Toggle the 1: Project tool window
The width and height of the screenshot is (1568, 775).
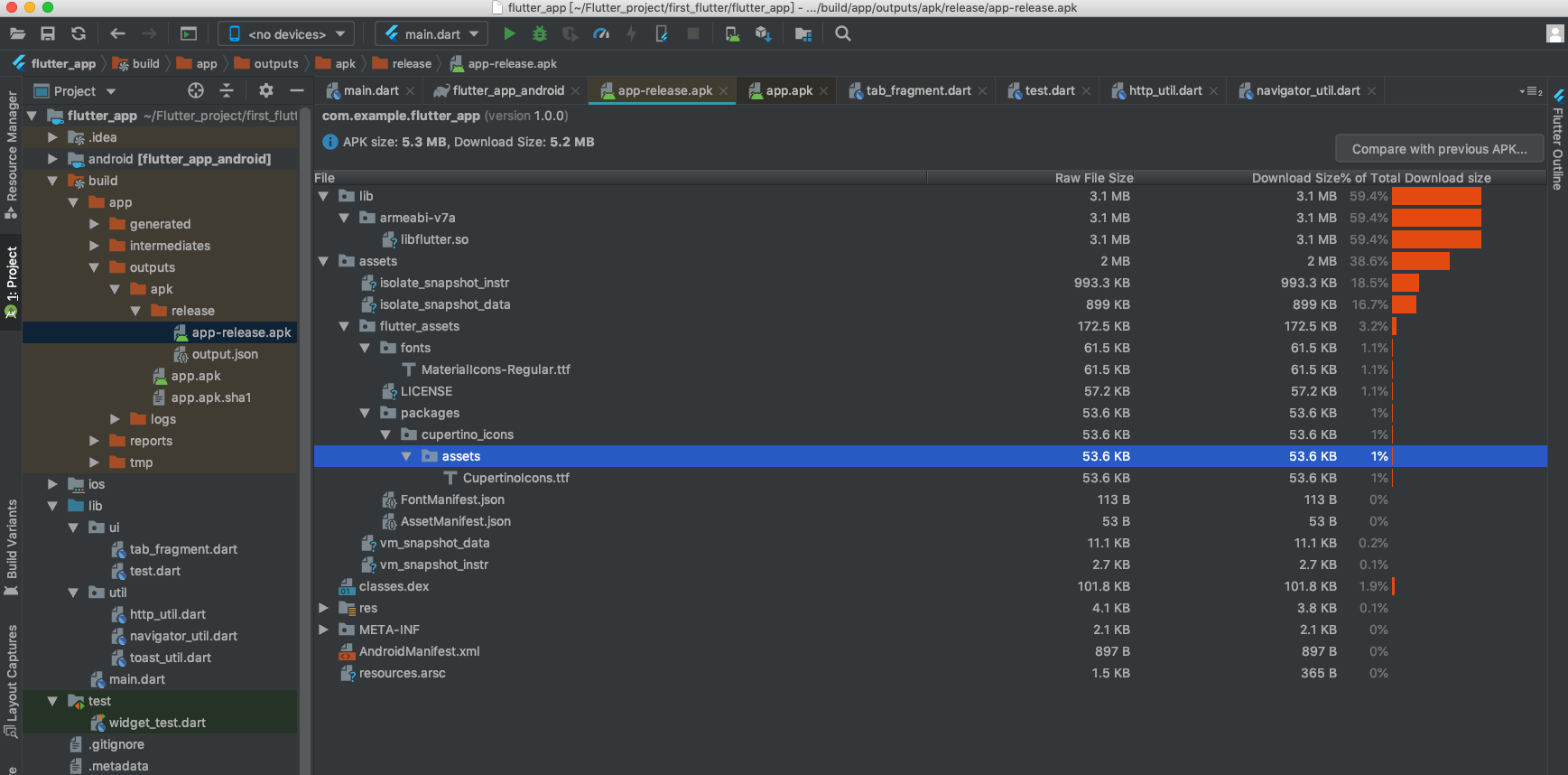[12, 282]
